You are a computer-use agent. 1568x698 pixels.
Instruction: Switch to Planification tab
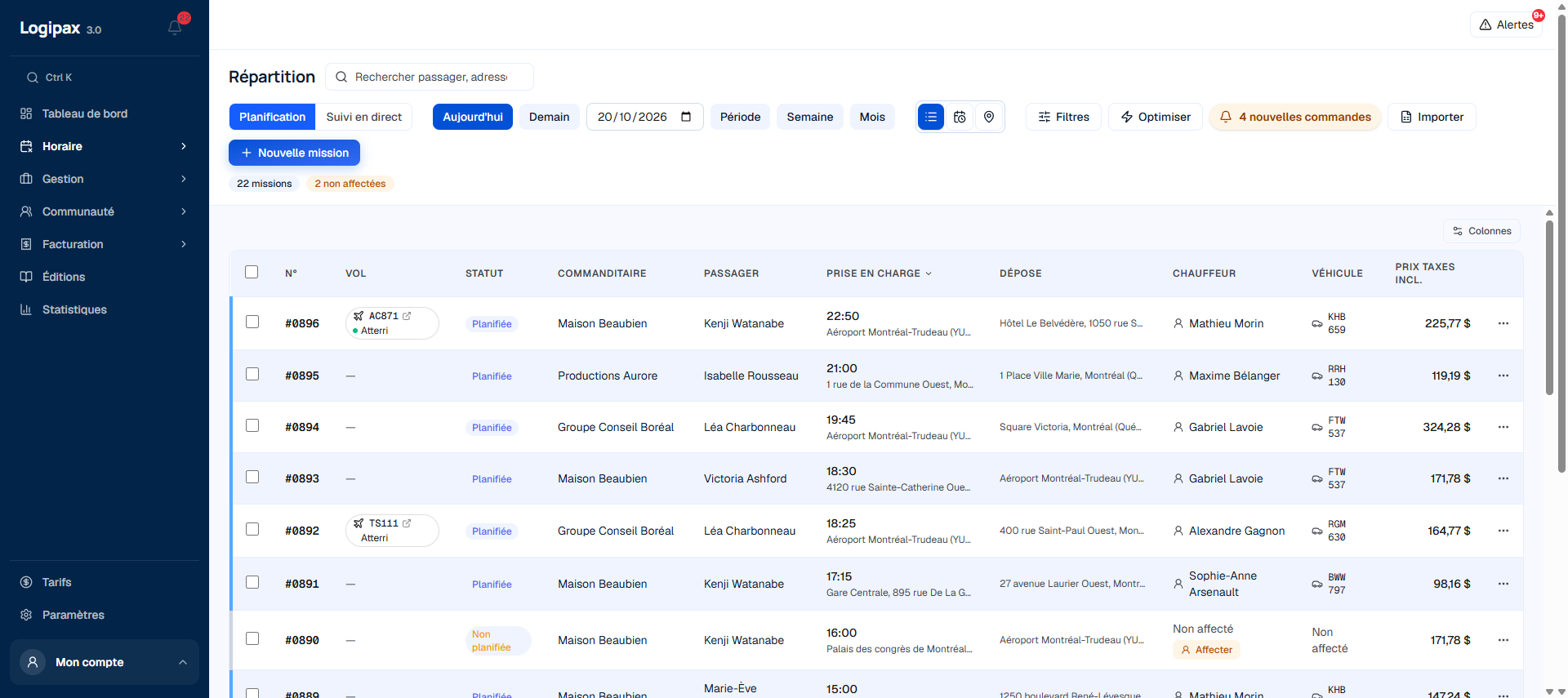(272, 117)
